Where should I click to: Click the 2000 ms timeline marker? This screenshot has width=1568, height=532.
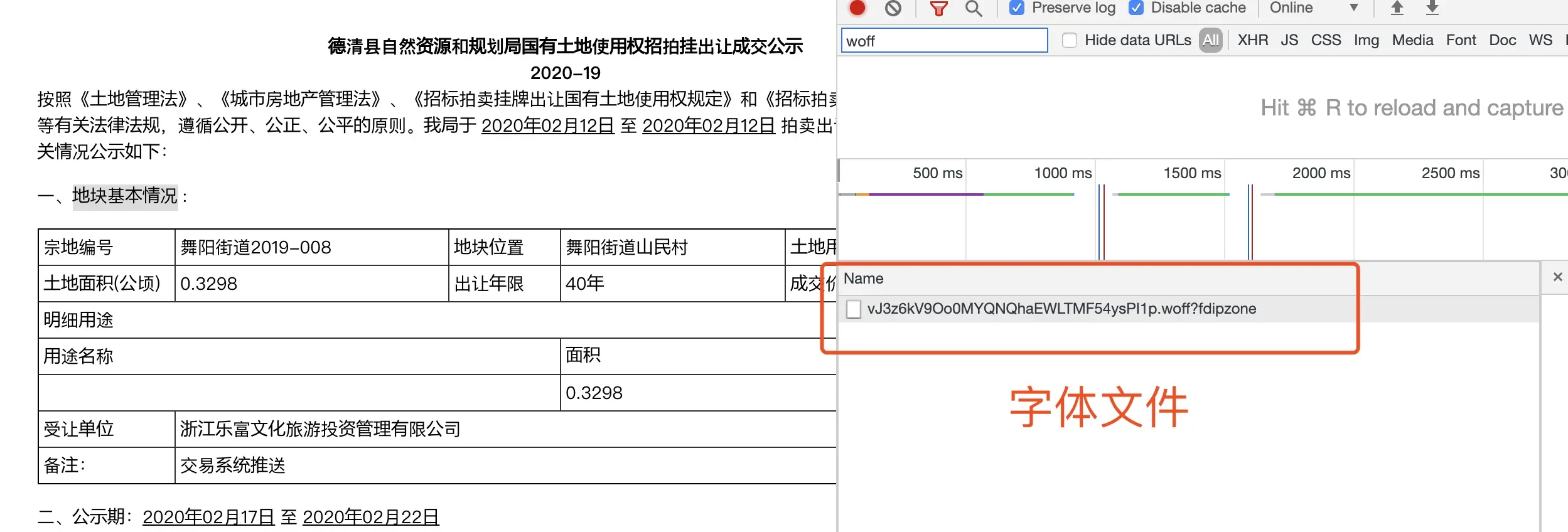pyautogui.click(x=1321, y=173)
